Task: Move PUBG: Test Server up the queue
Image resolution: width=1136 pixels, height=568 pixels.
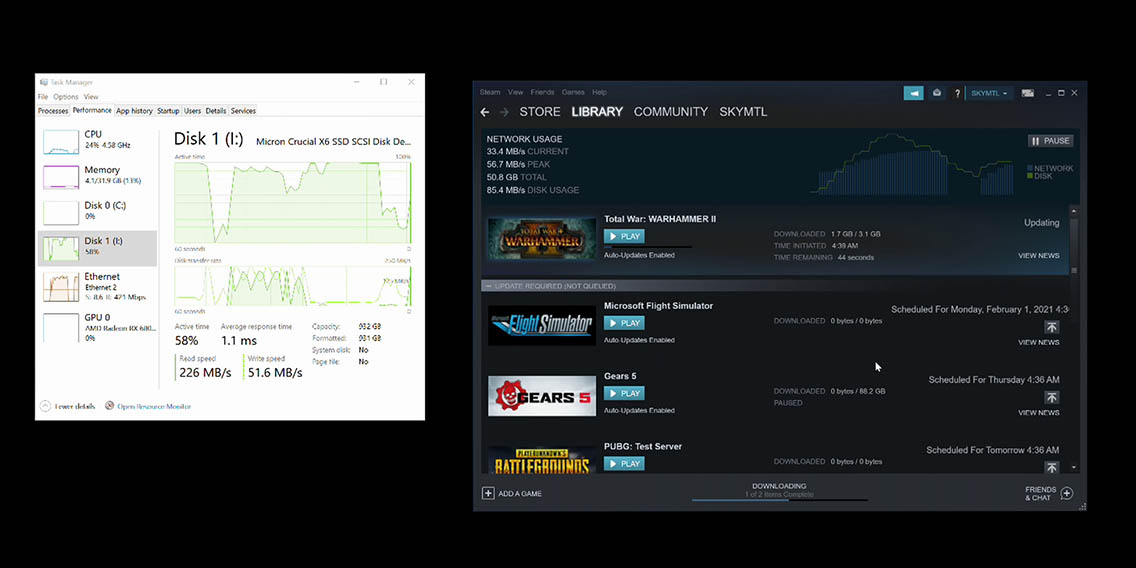Action: click(1051, 467)
